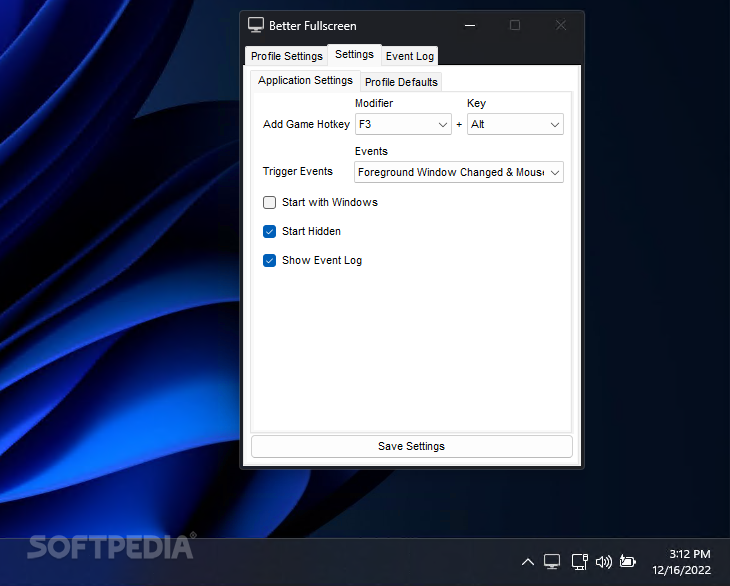Open the monitor icon in system tray
This screenshot has height=586, width=730.
(x=552, y=562)
